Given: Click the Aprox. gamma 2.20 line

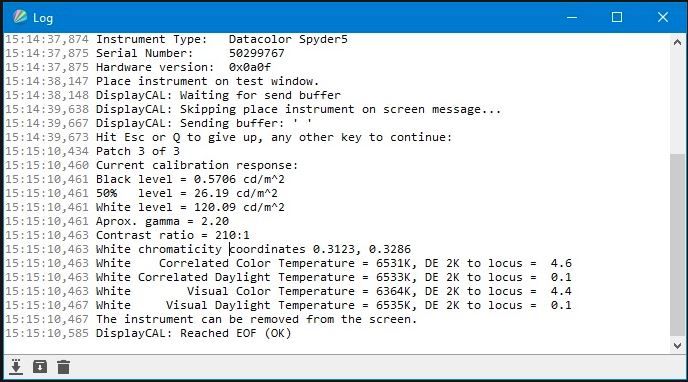Looking at the screenshot, I should 117,221.
